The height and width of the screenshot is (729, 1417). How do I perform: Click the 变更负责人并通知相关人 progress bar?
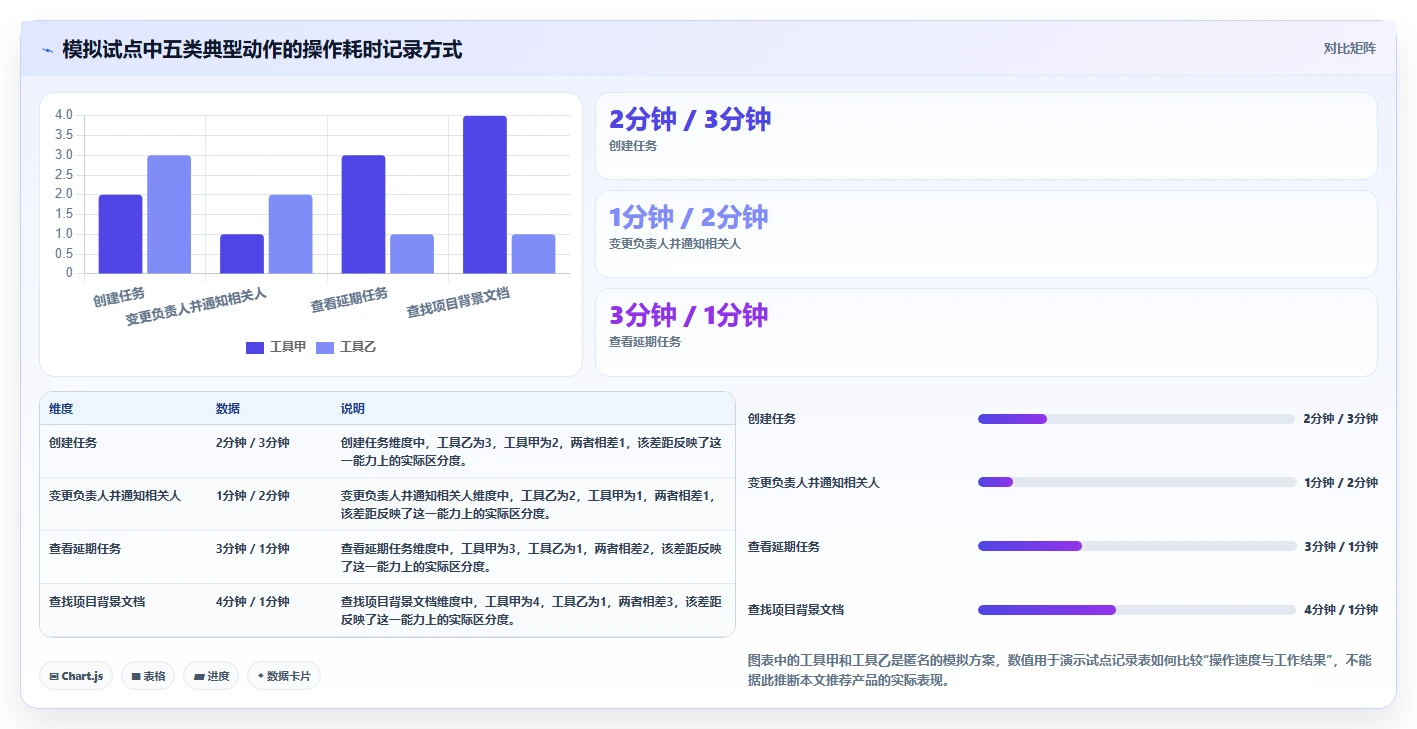coord(1136,482)
